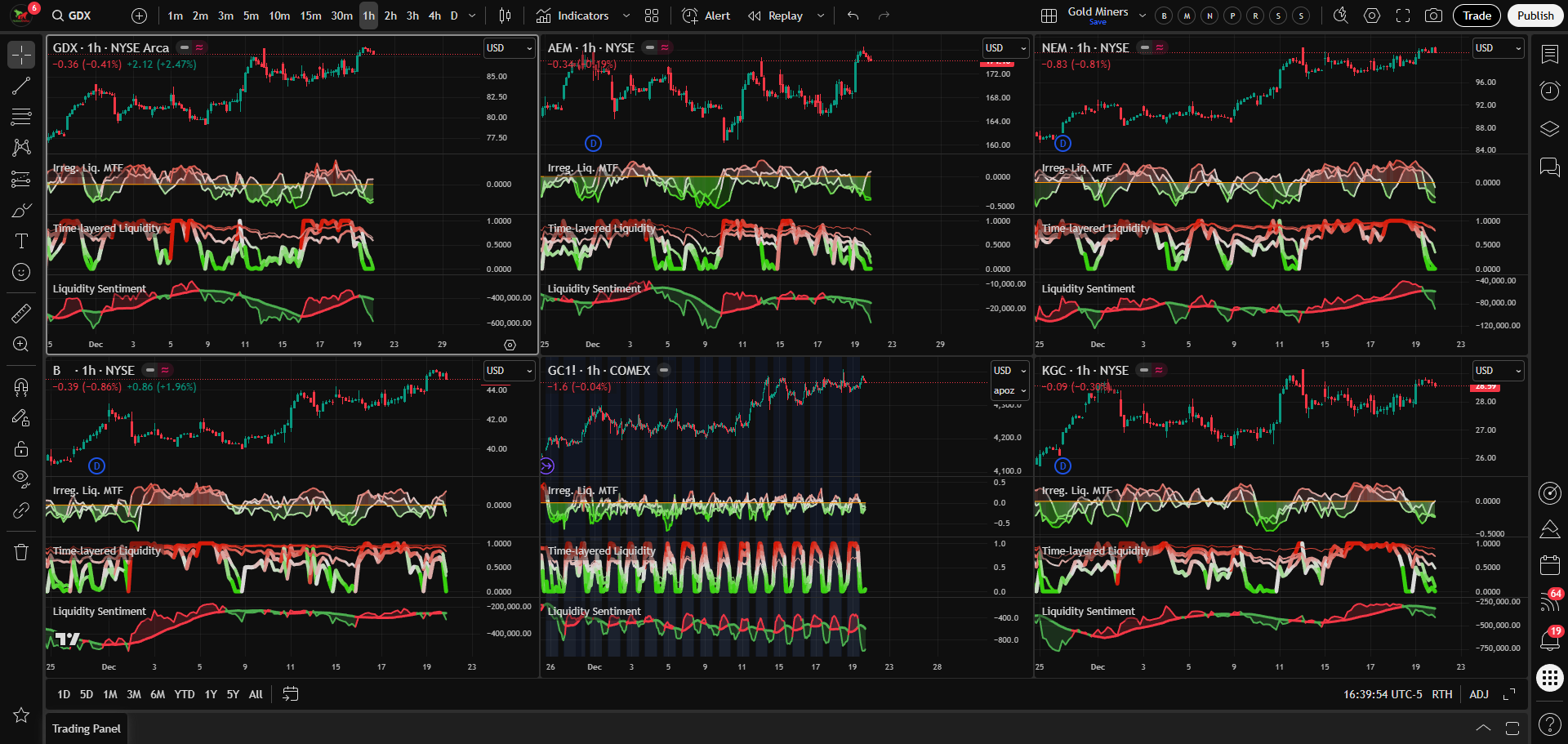The height and width of the screenshot is (744, 1568).
Task: Toggle lock all drawings icon
Action: coord(21,448)
